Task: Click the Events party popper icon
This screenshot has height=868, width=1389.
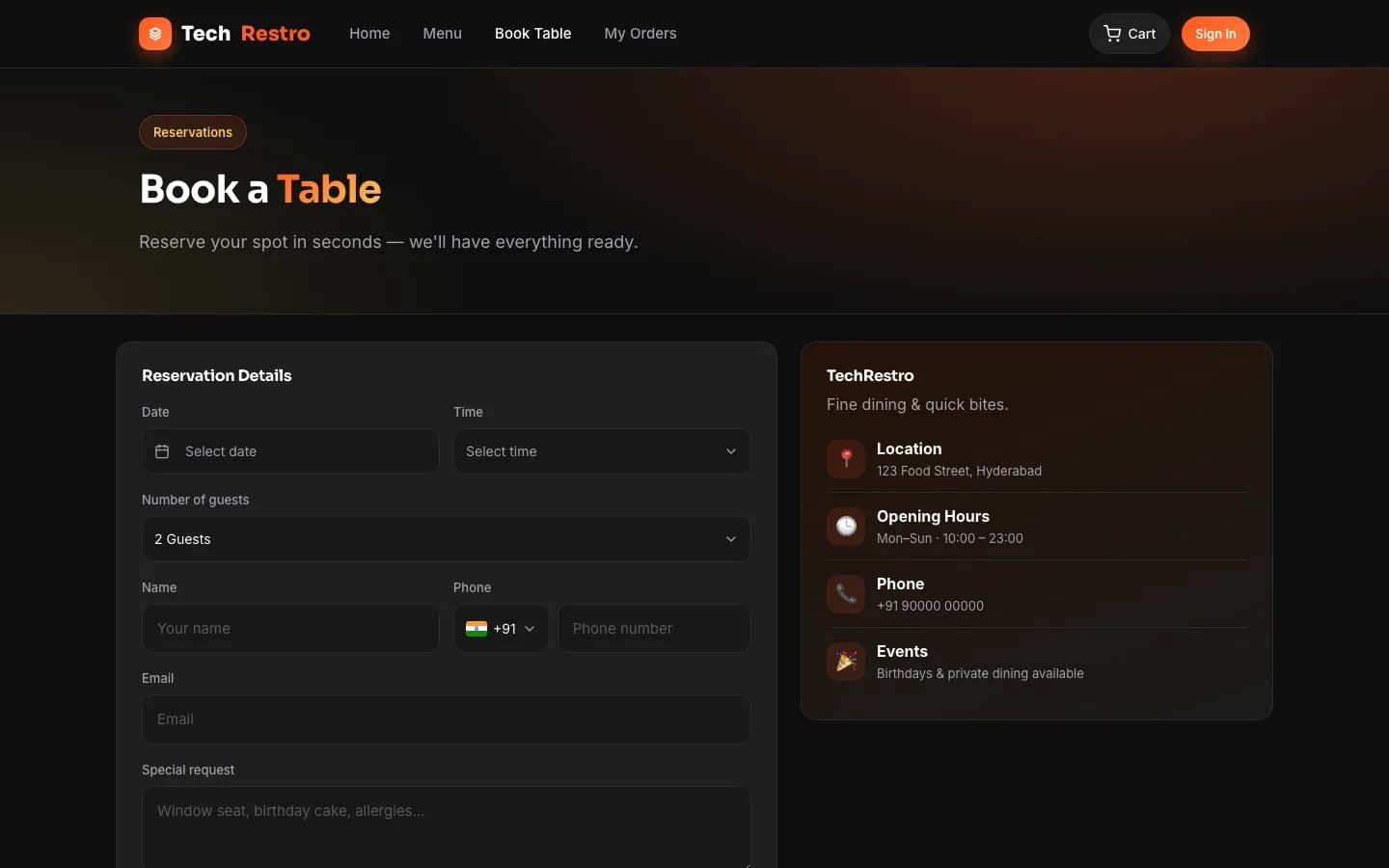Action: (846, 662)
